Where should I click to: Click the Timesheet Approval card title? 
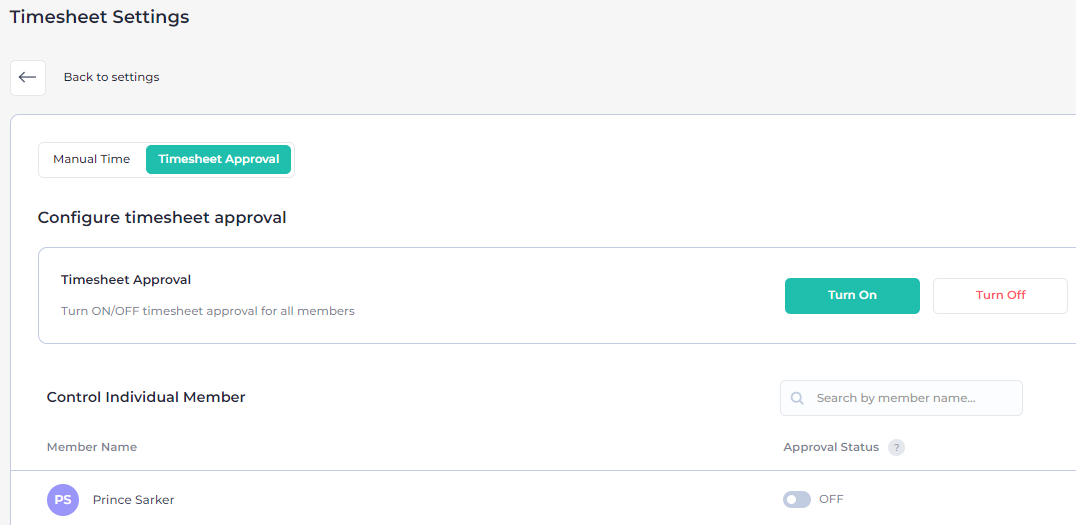coord(126,280)
